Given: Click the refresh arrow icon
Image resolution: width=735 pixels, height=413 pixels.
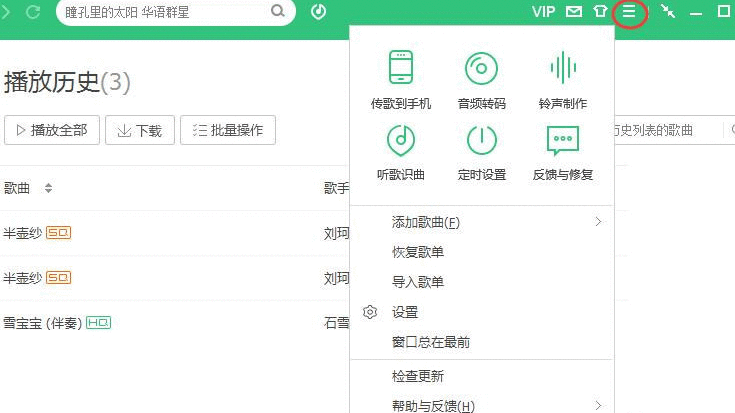Looking at the screenshot, I should 33,12.
